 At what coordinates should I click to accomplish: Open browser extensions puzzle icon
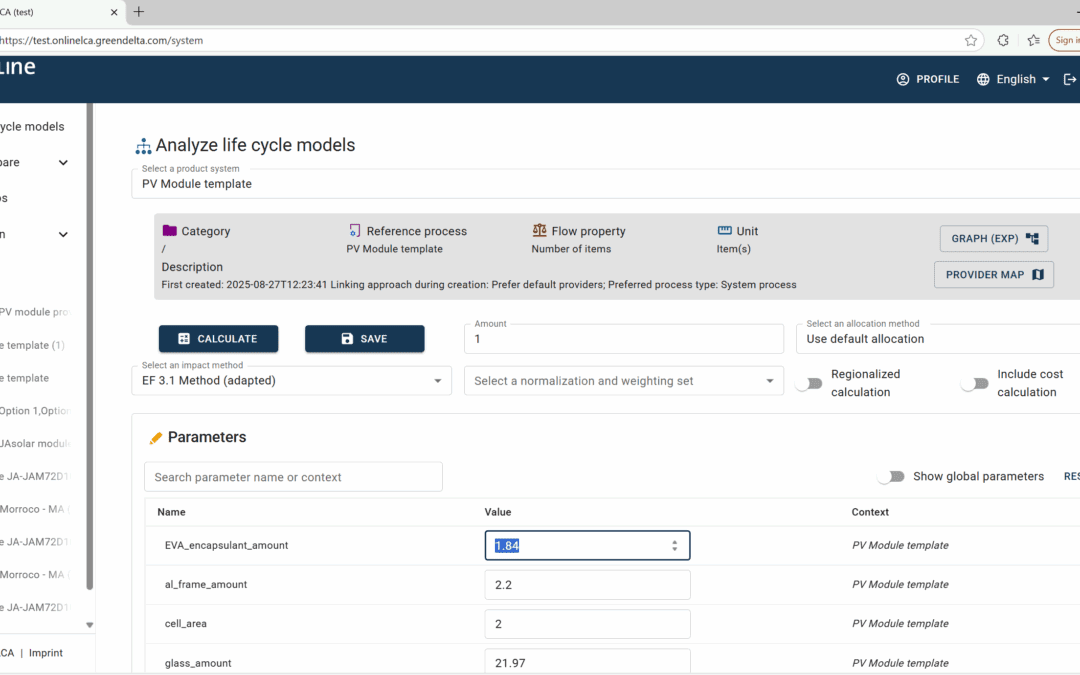[1003, 40]
